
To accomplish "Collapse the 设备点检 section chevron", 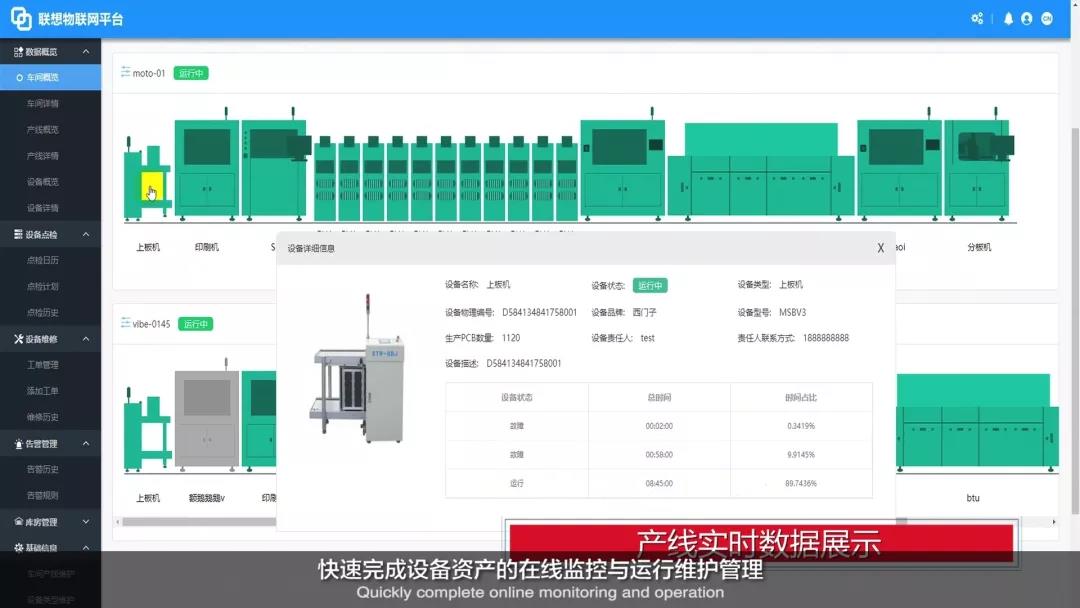I will tap(86, 234).
